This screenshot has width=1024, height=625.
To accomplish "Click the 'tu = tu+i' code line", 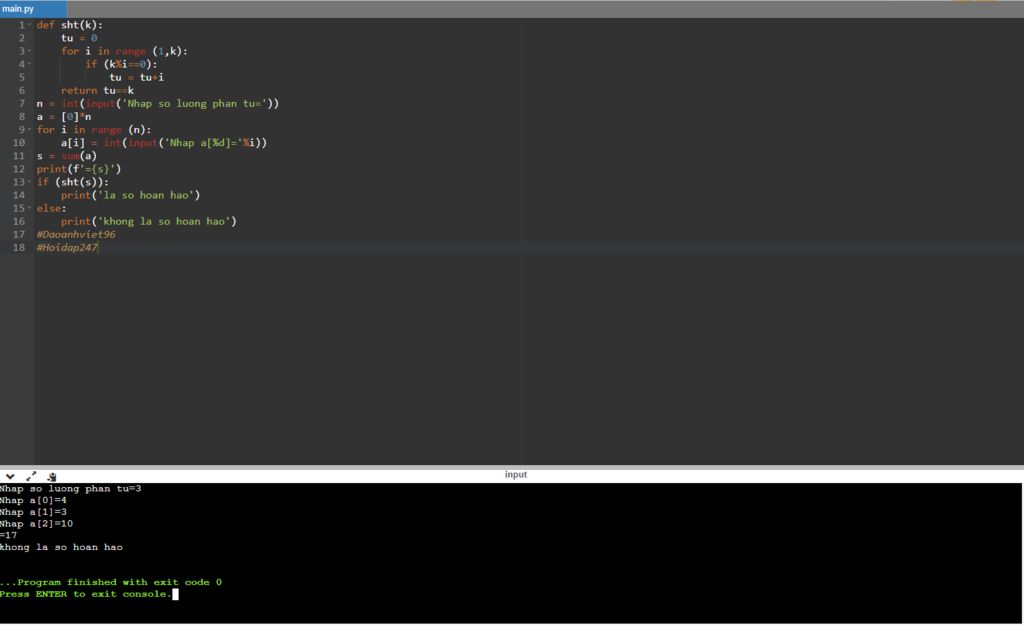I will pos(136,77).
